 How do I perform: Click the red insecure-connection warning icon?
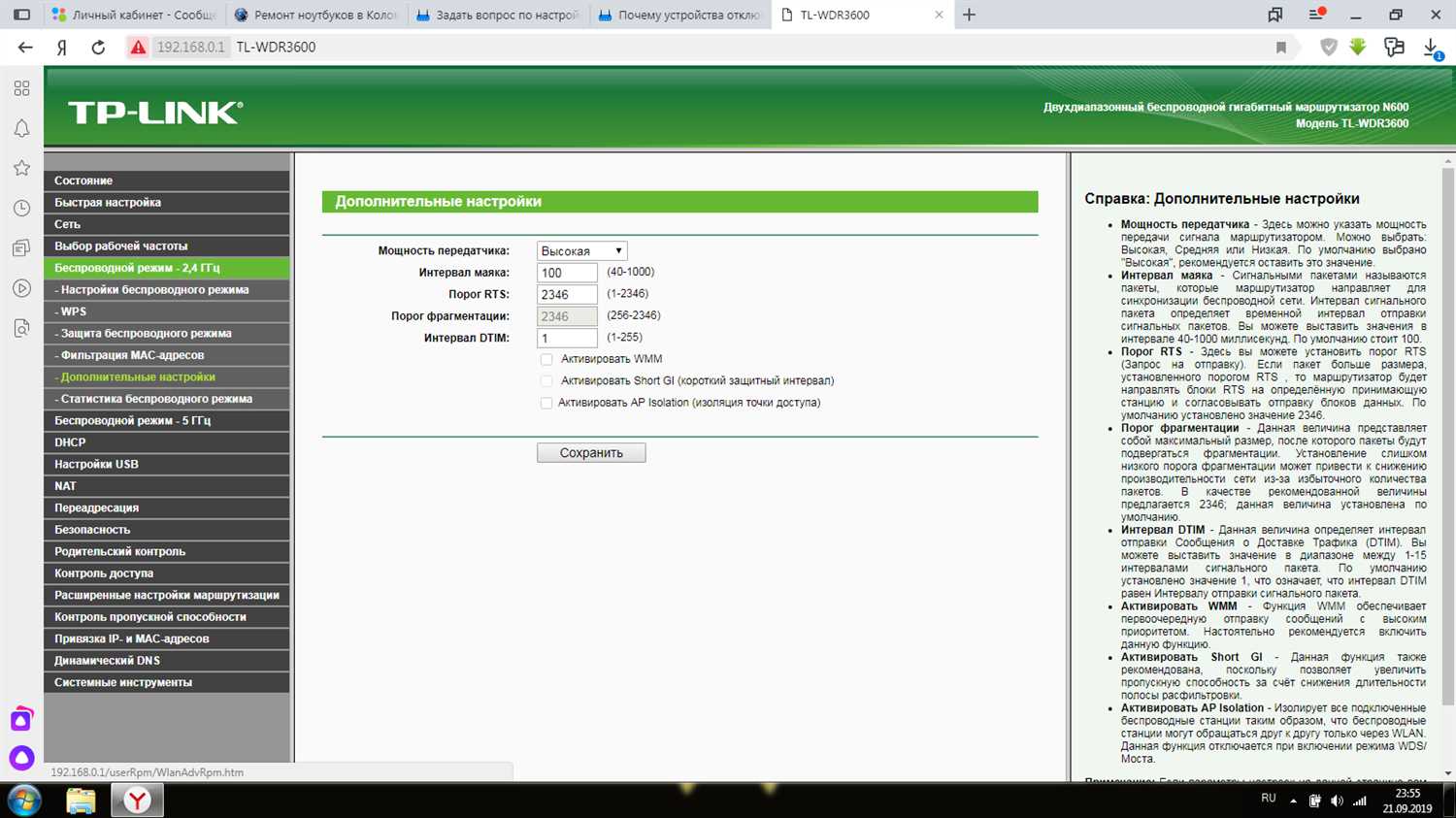click(138, 47)
